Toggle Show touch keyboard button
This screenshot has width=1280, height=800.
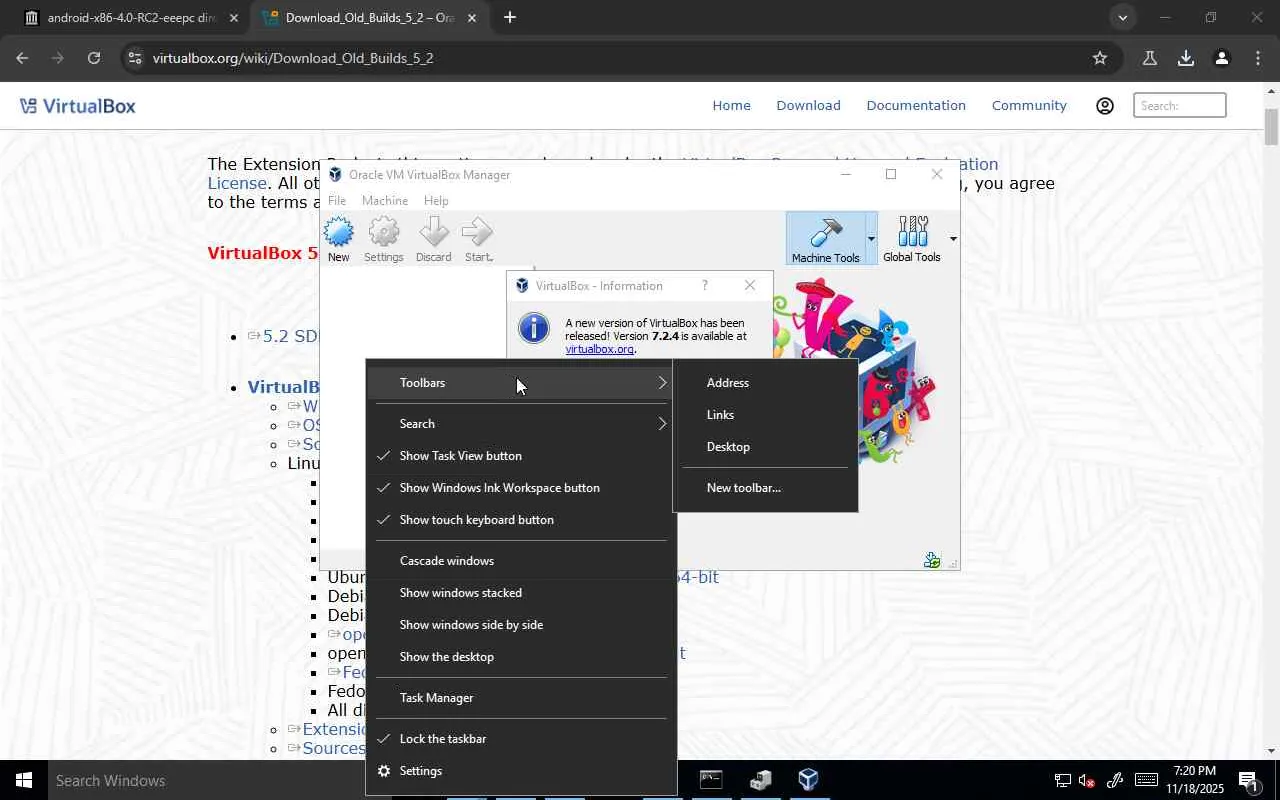point(521,520)
